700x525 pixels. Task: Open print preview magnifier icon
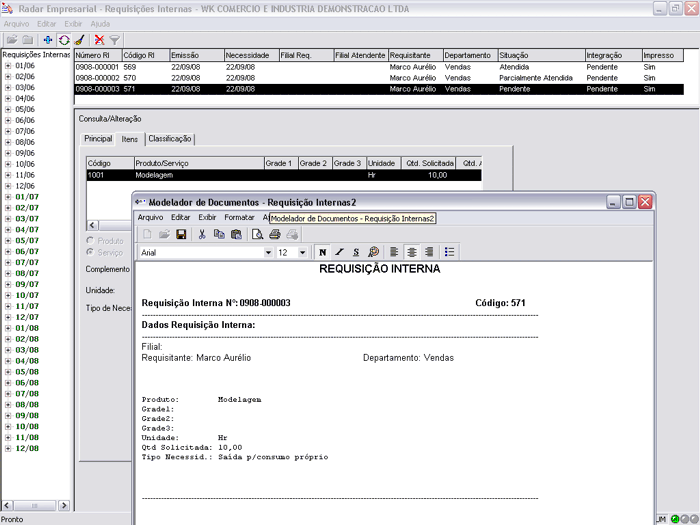pos(258,234)
